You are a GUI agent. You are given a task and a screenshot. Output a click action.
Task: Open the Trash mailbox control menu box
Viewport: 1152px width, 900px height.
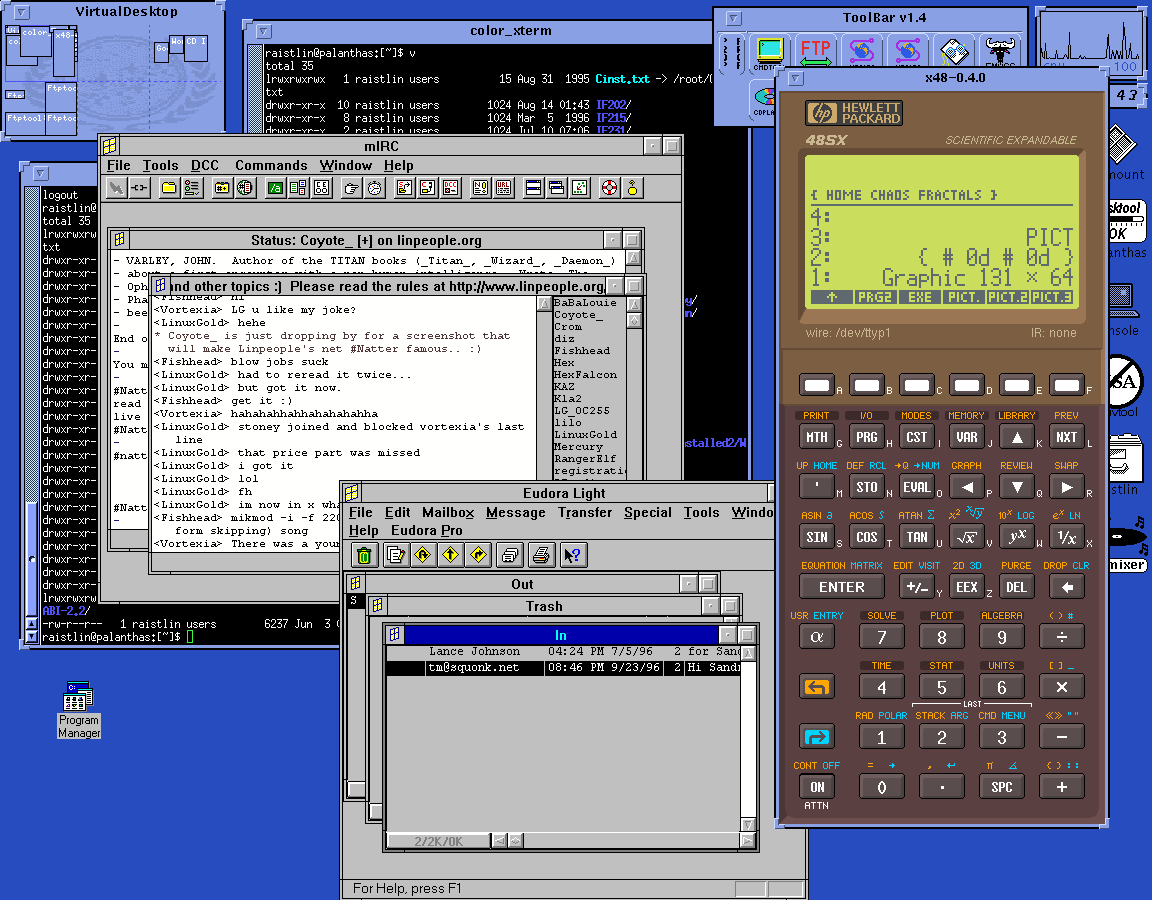[377, 605]
